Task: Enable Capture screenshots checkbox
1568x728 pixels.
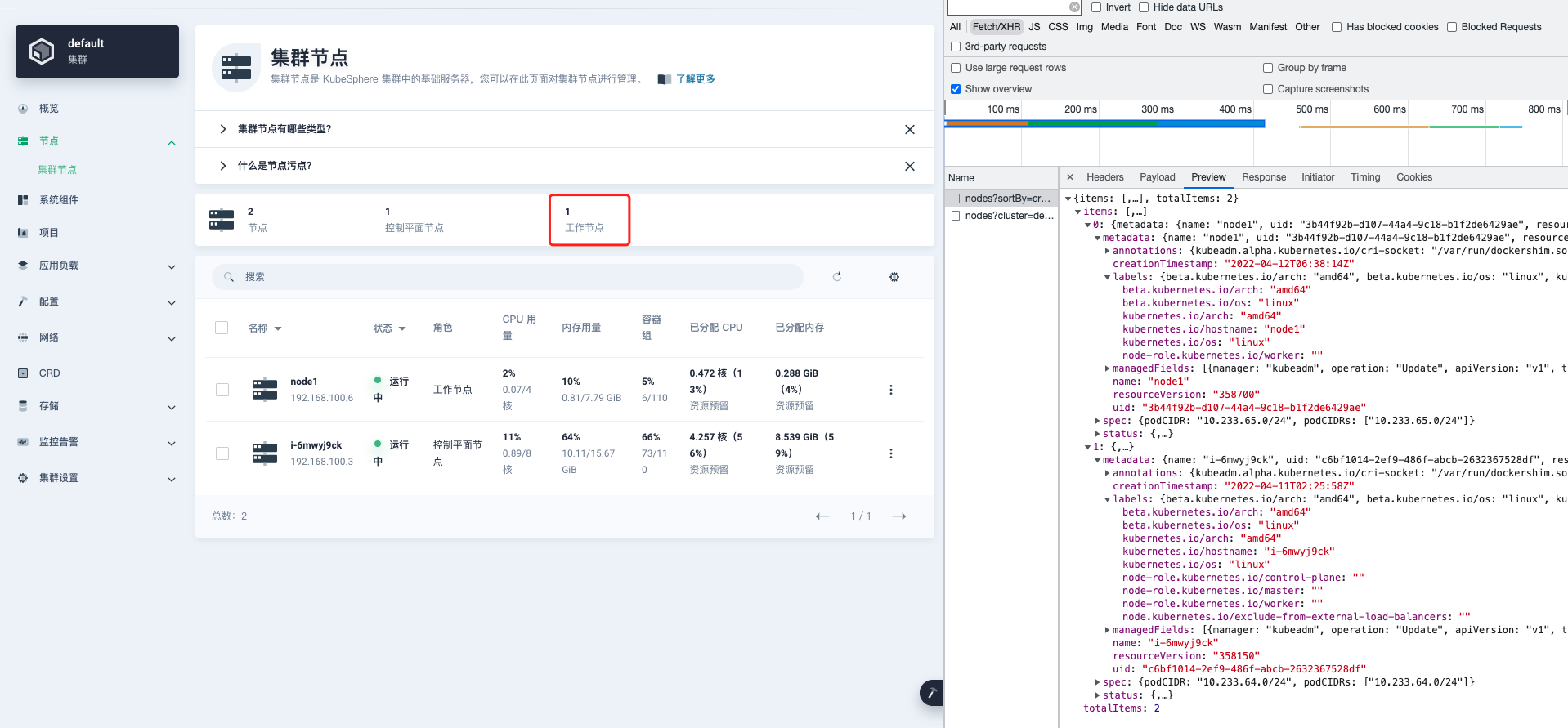Action: [1268, 89]
